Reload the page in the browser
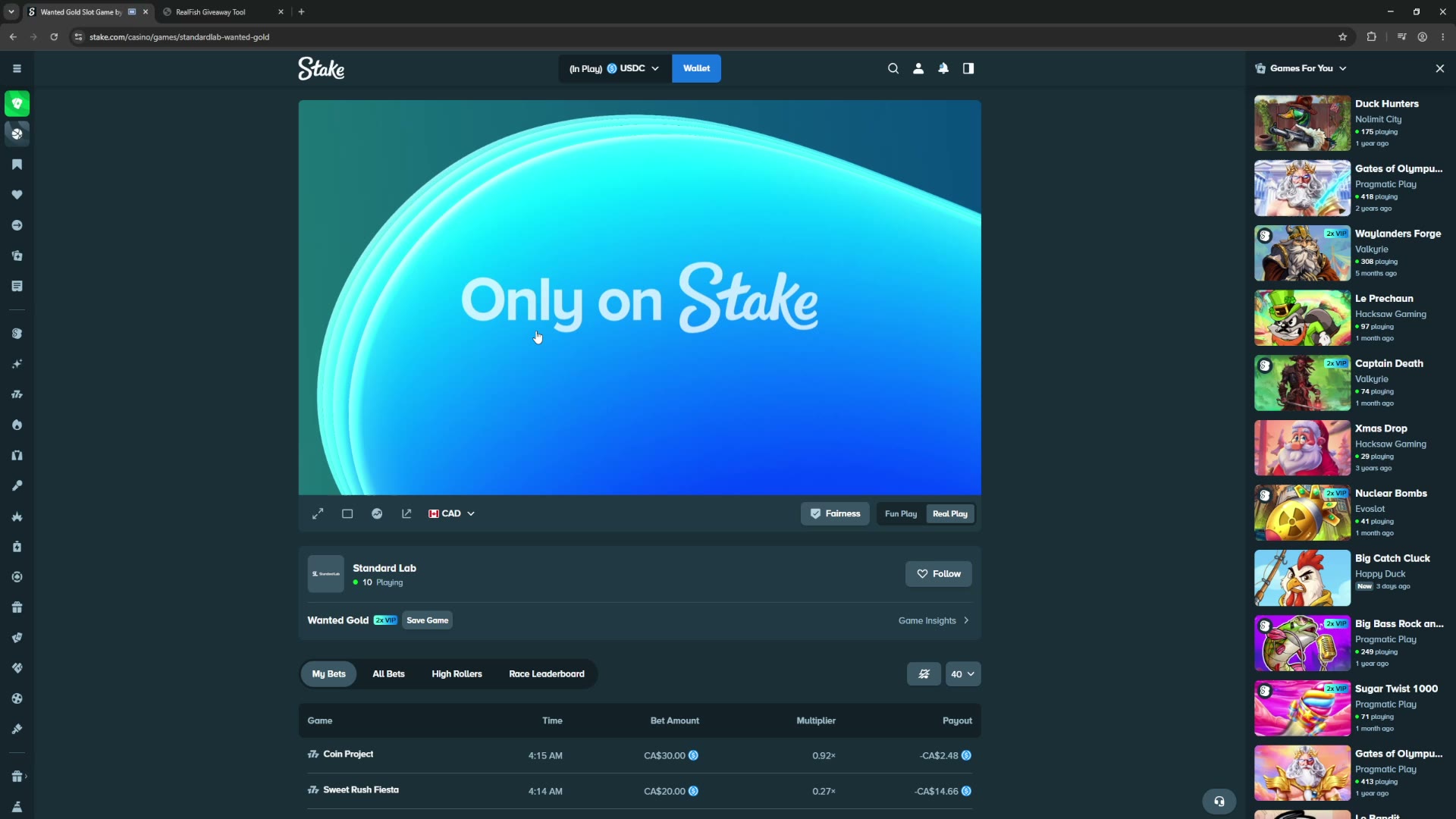Viewport: 1456px width, 819px height. [54, 36]
